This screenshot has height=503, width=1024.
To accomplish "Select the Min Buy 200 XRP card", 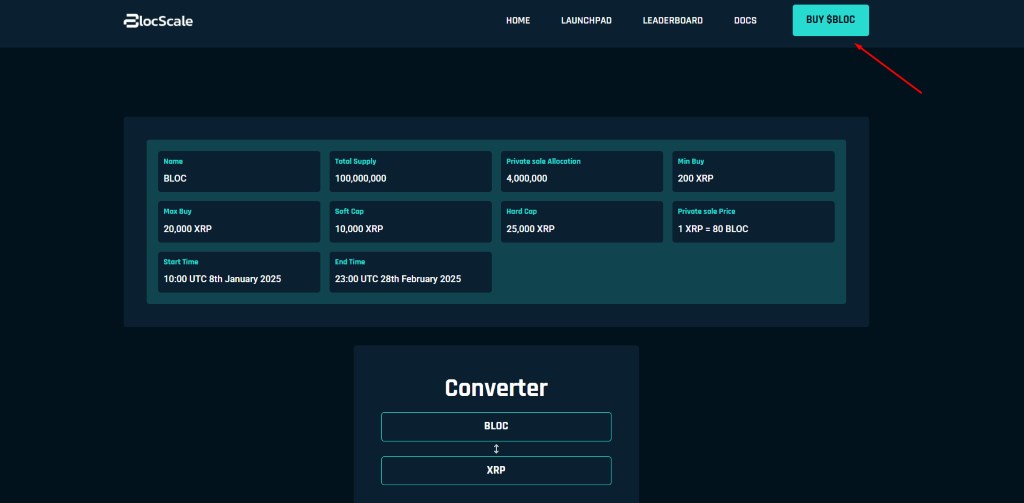I will tap(753, 171).
